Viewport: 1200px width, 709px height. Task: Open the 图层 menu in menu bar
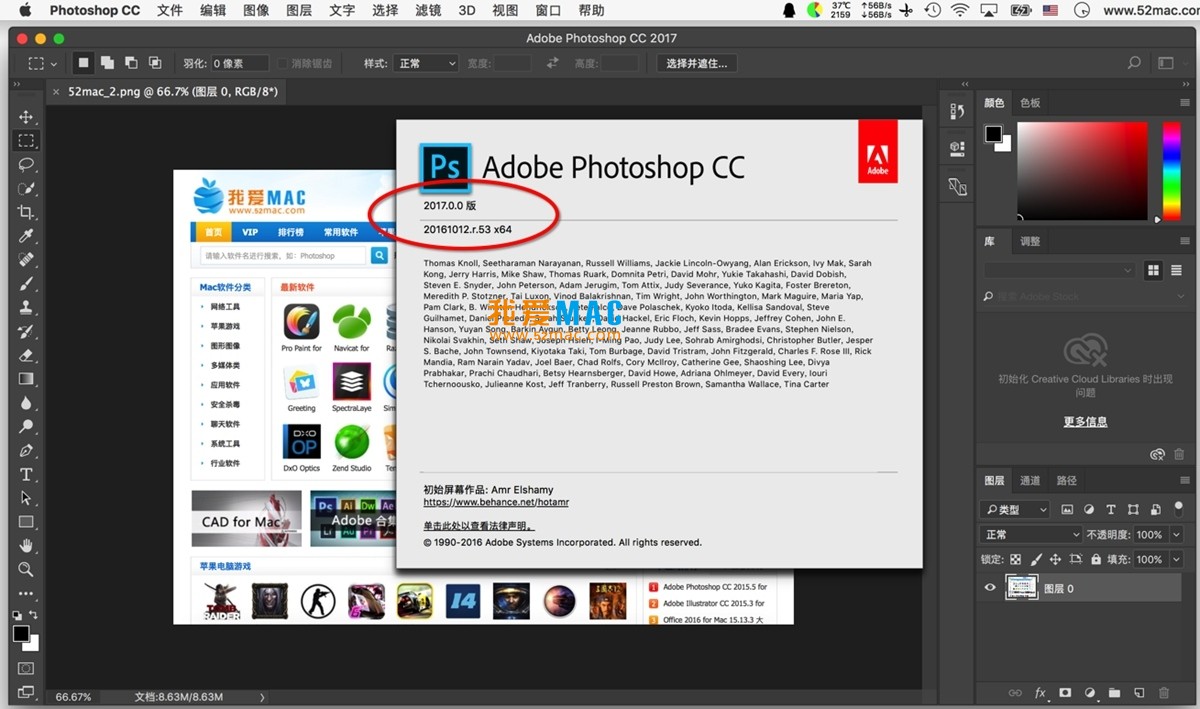(x=299, y=11)
